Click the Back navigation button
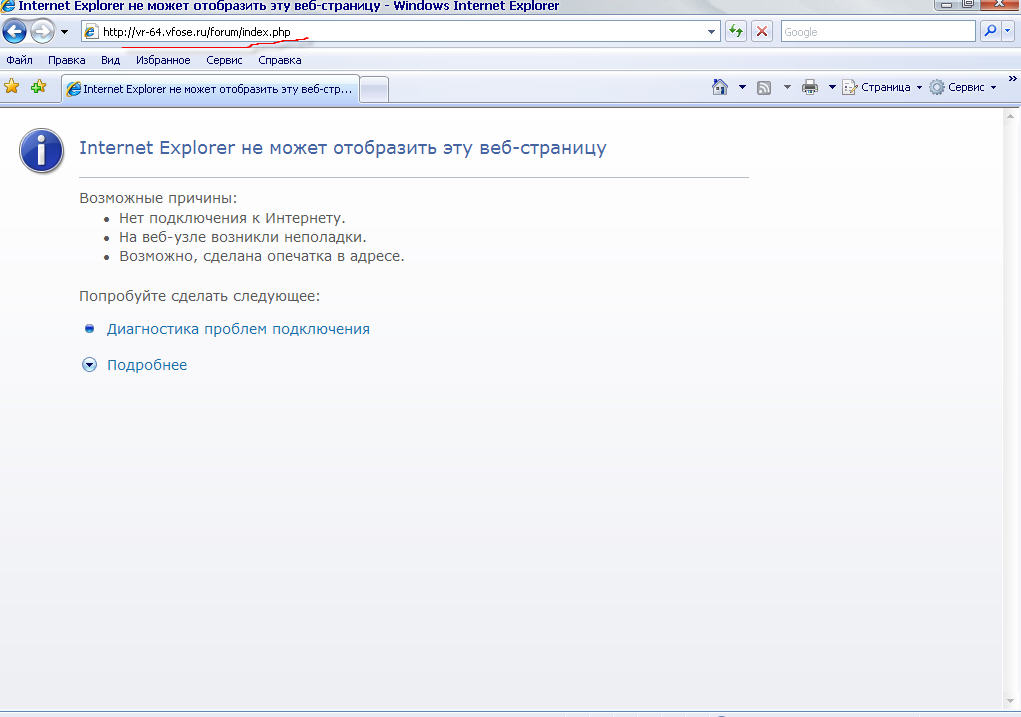 (x=14, y=32)
